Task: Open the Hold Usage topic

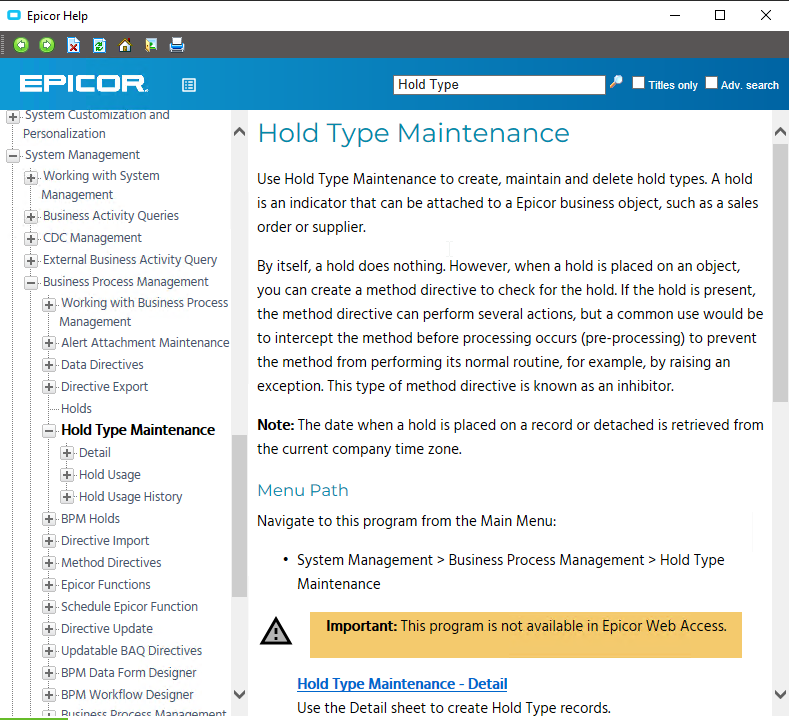Action: click(x=110, y=474)
